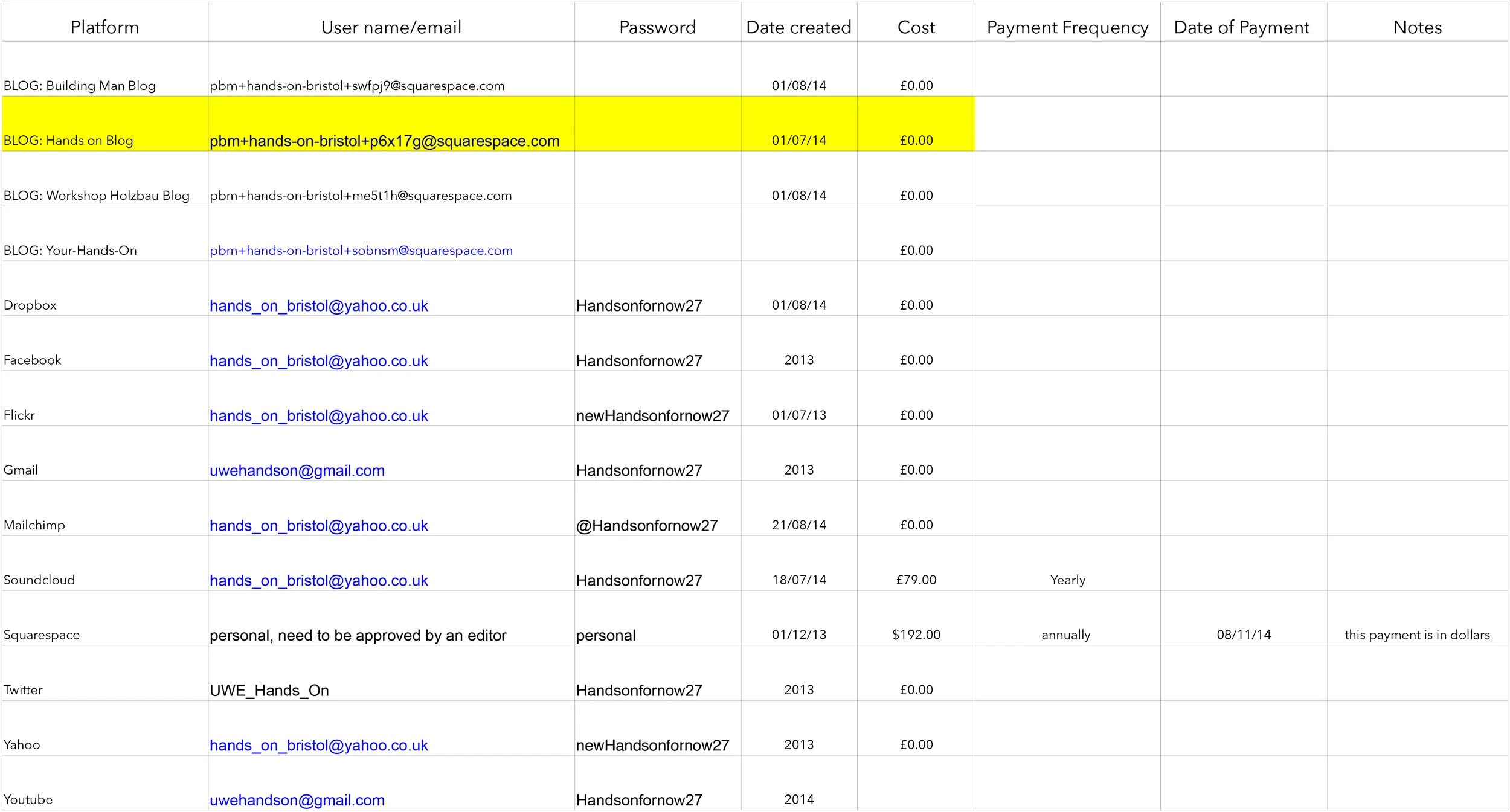Select the Soundcloud £79.00 cost cell

click(x=916, y=580)
